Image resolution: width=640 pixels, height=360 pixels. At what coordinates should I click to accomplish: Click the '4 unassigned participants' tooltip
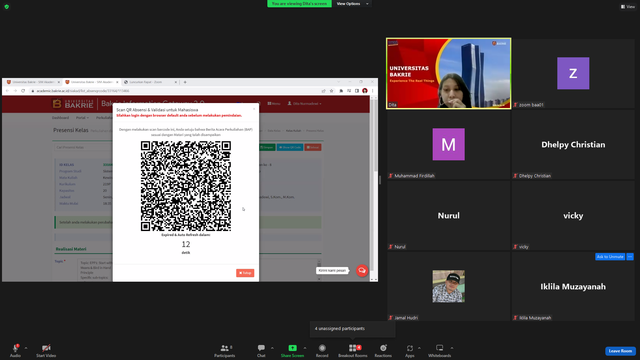(352, 329)
